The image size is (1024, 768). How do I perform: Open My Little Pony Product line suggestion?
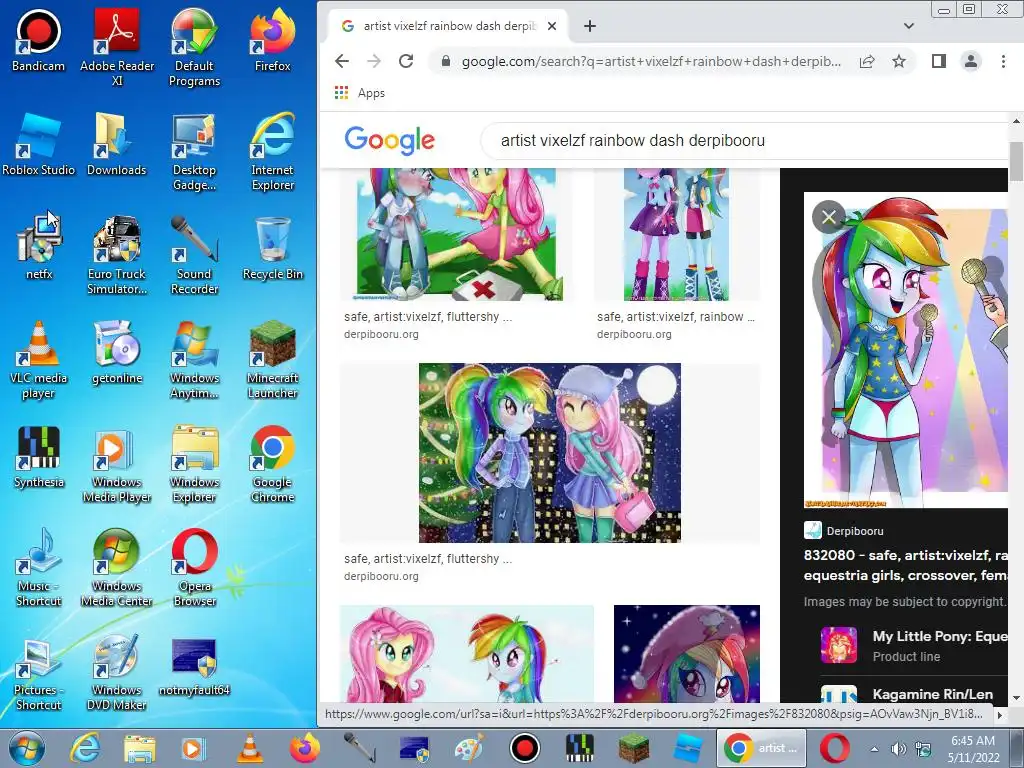pos(914,646)
